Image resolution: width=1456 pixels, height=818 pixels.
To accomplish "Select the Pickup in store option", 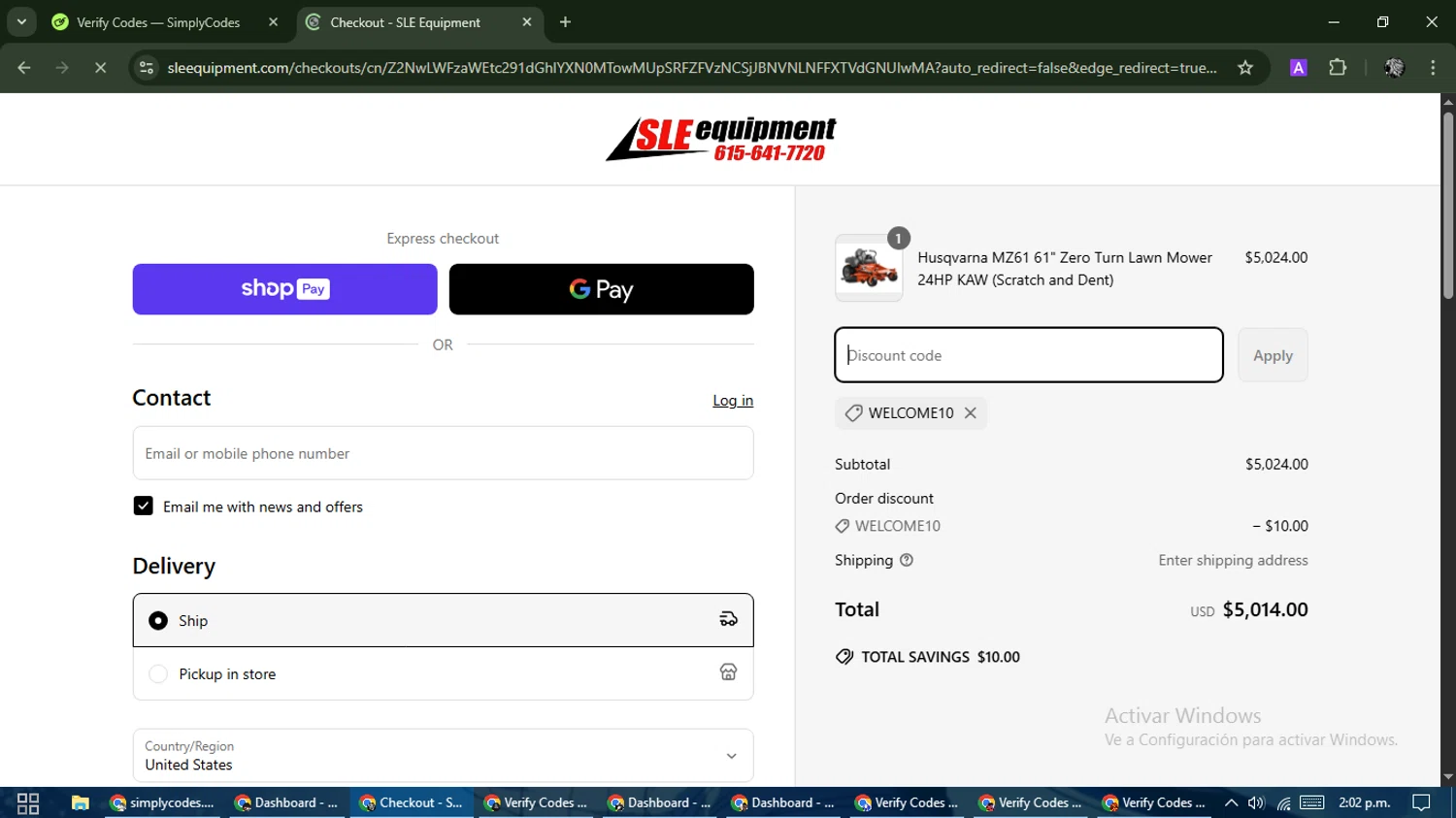I will (443, 673).
